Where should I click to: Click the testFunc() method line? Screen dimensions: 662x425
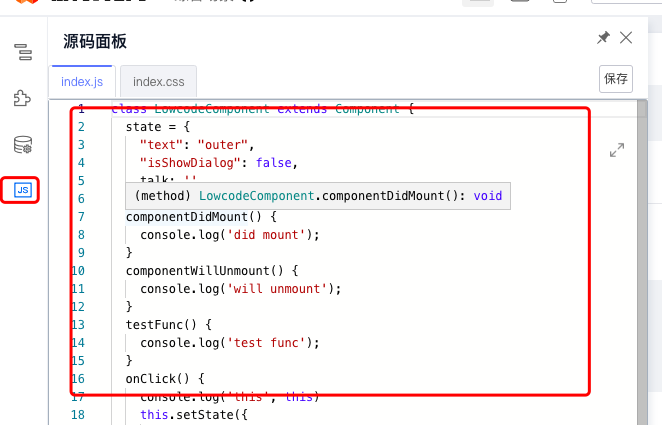coord(169,325)
